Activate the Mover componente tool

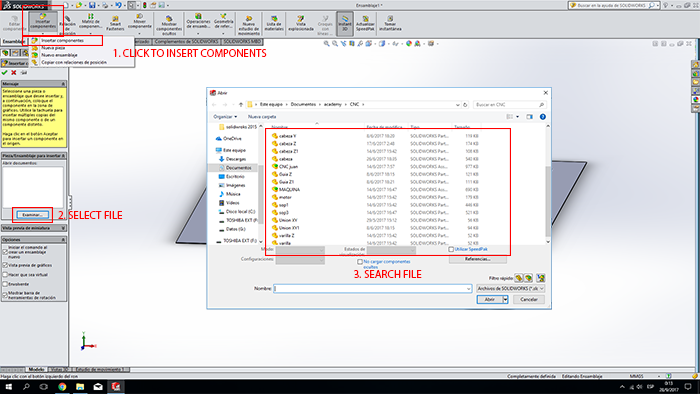point(140,22)
